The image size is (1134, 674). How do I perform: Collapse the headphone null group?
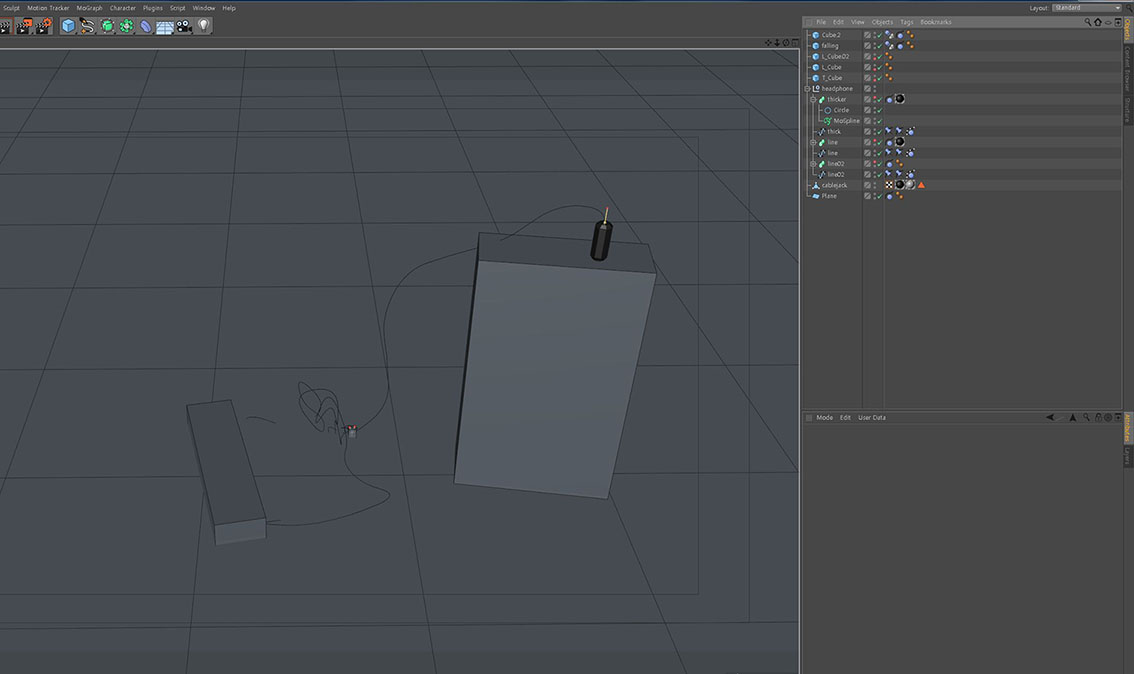pyautogui.click(x=808, y=88)
